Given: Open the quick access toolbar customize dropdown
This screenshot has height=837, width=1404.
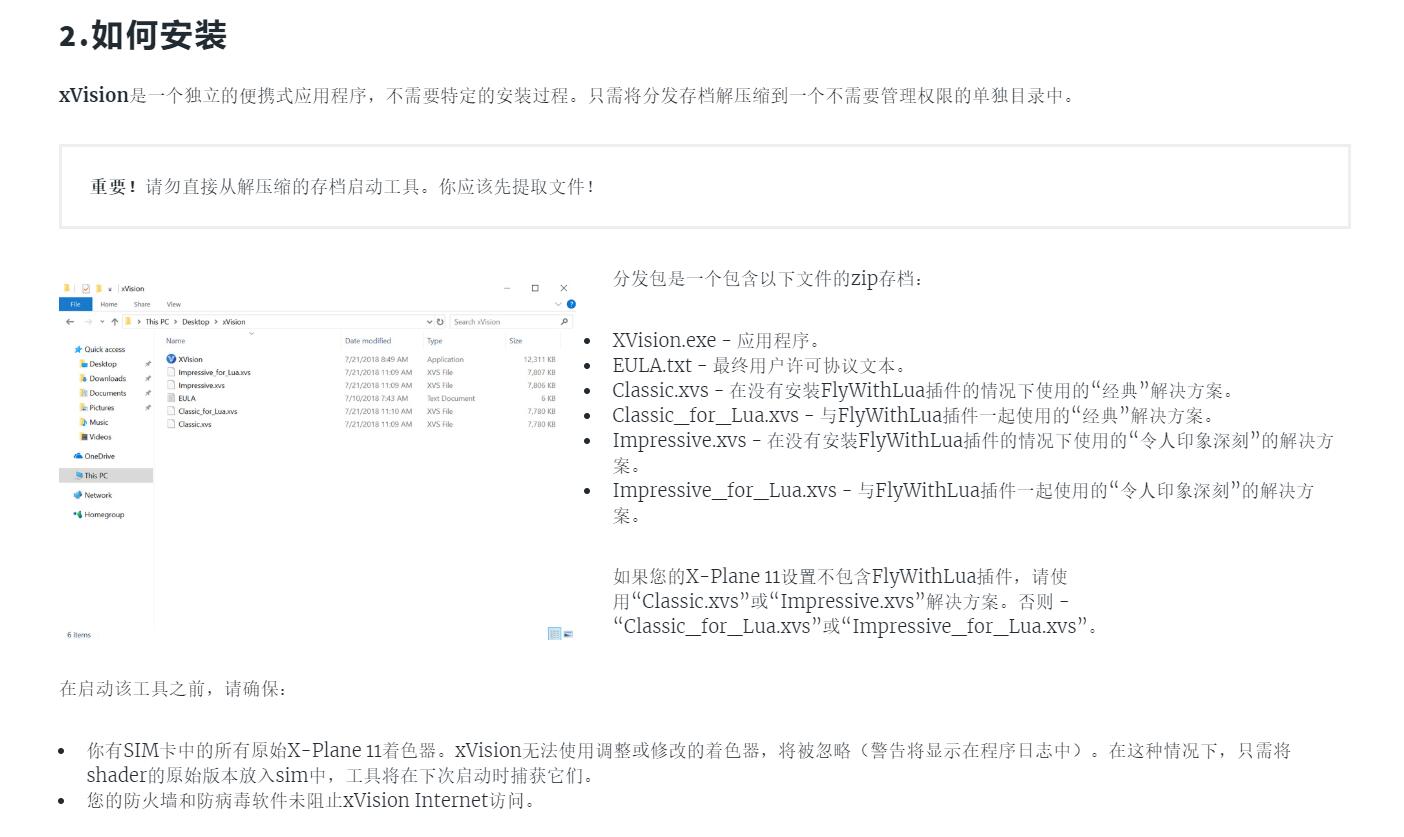Looking at the screenshot, I should (110, 289).
